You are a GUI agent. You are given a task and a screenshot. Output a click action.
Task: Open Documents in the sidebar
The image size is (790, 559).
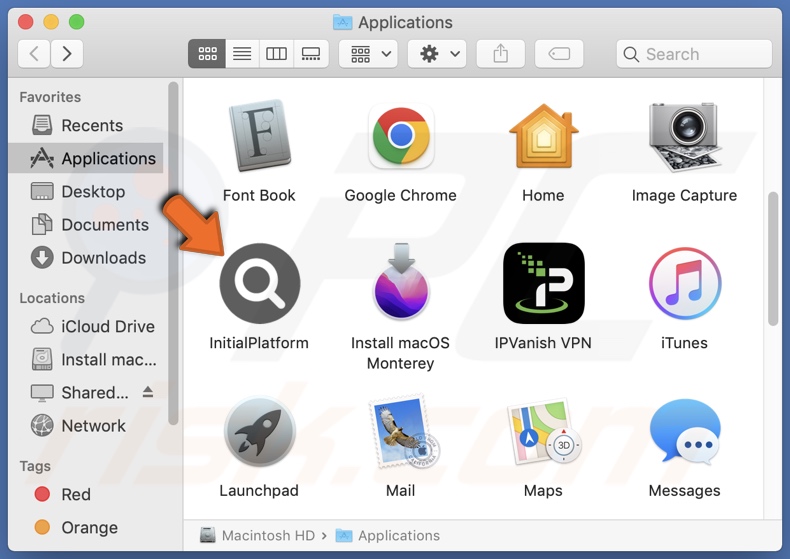86,225
